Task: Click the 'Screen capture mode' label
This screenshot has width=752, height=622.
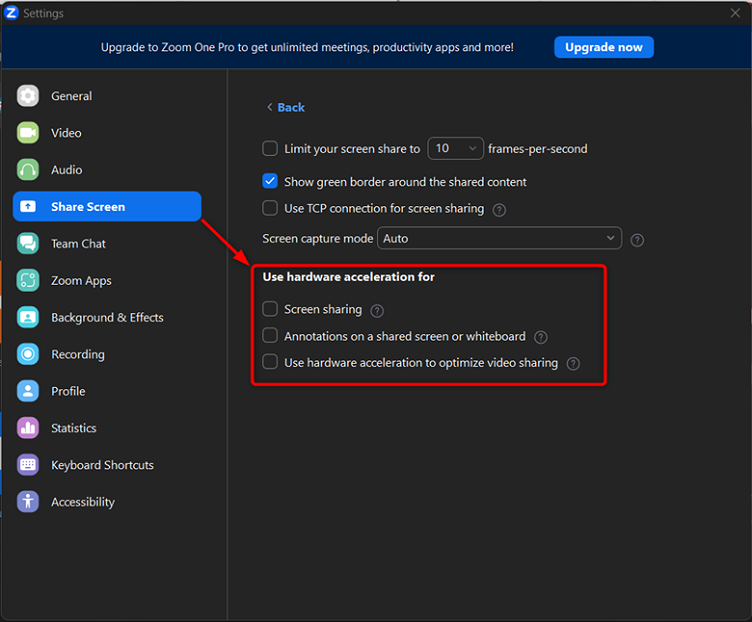Action: point(317,238)
